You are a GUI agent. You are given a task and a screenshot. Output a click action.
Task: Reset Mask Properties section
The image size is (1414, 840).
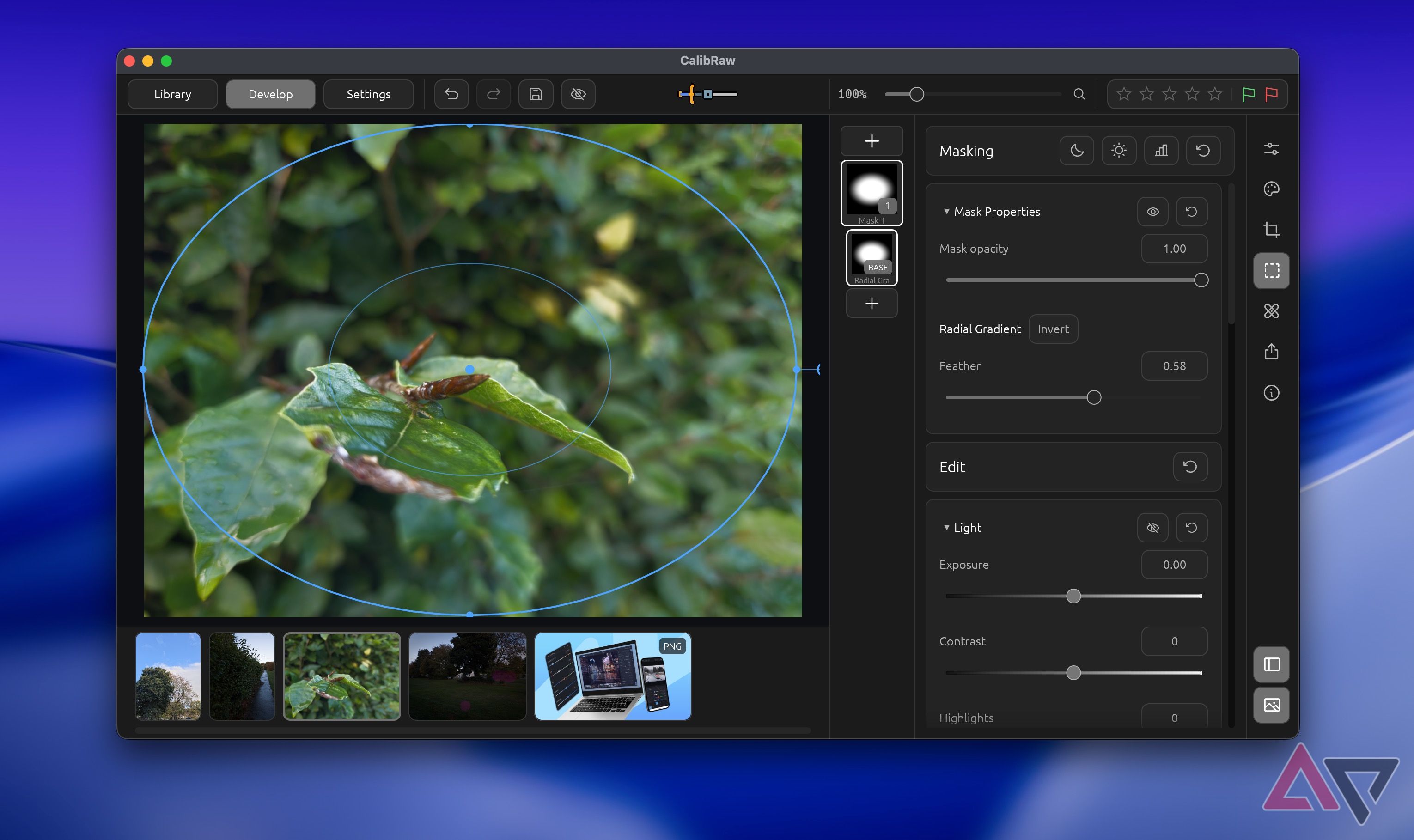[x=1192, y=212]
